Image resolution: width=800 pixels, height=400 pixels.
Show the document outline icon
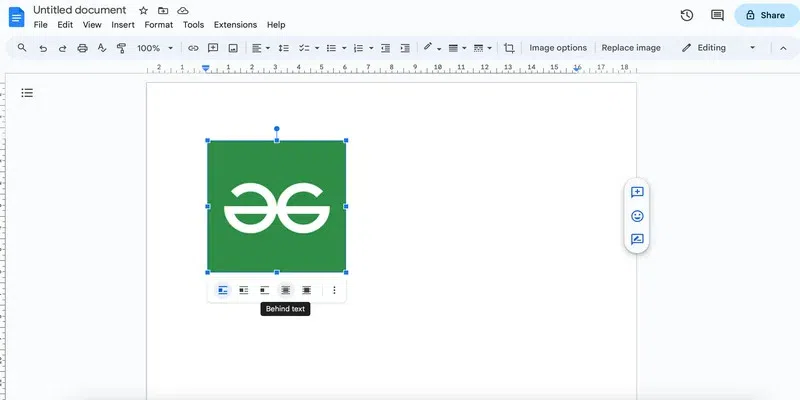[27, 93]
